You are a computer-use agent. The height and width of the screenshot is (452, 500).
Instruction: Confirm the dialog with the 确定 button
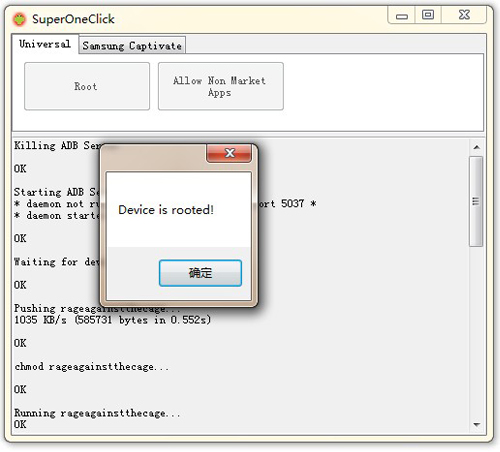point(200,273)
